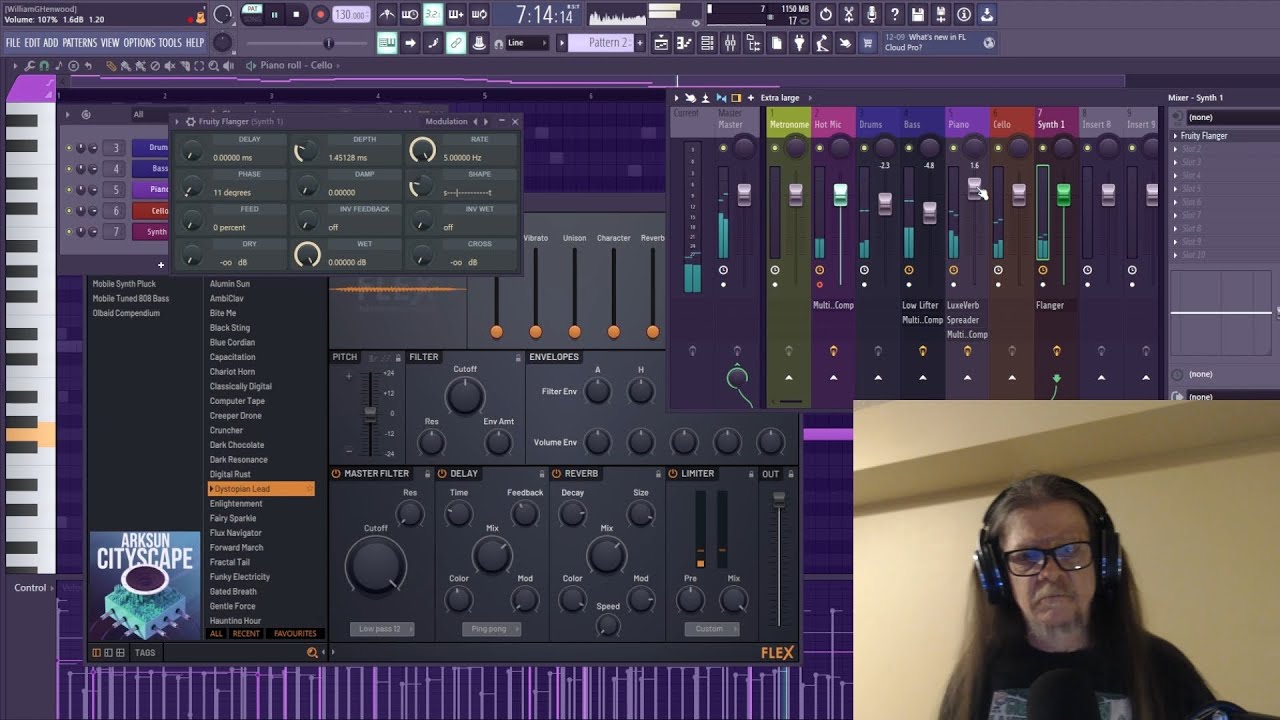Screen dimensions: 1280x720
Task: Click the Save project floppy icon
Action: tap(918, 15)
